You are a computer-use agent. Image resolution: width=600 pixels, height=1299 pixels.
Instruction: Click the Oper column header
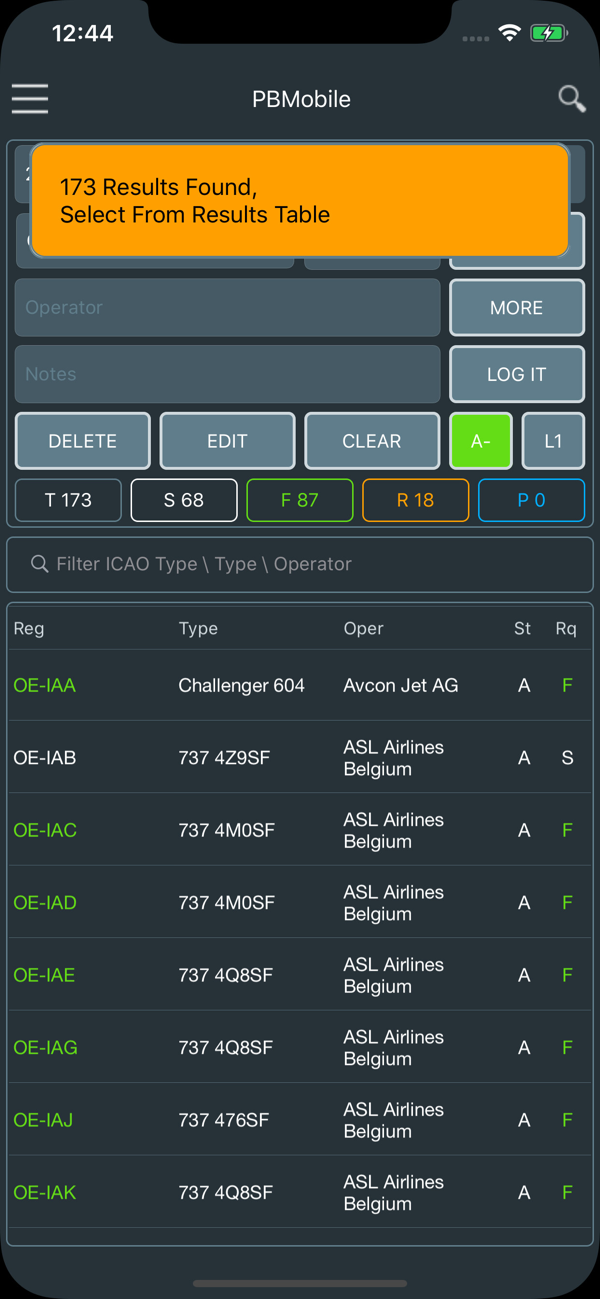(364, 629)
